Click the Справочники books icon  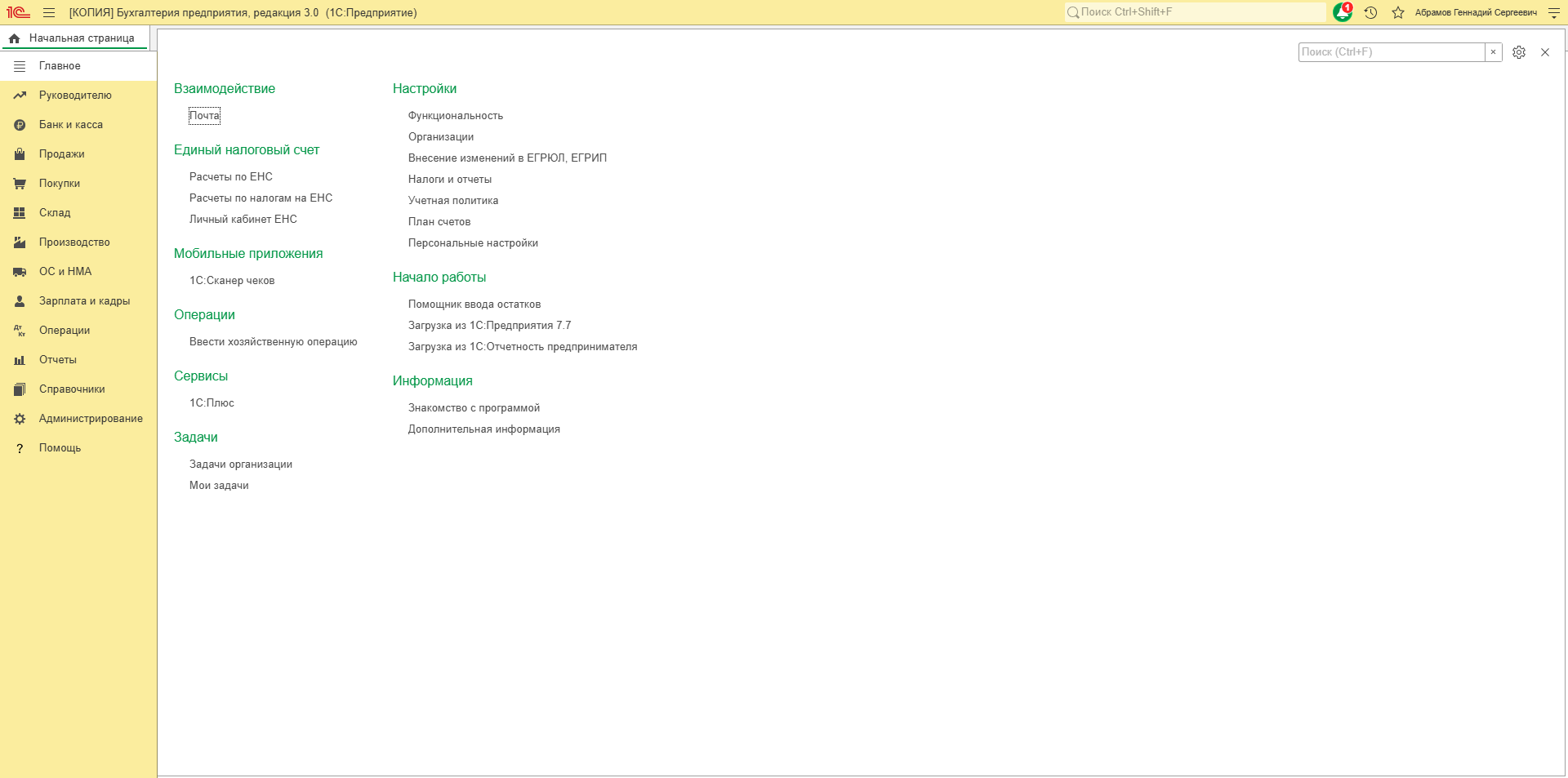(20, 389)
